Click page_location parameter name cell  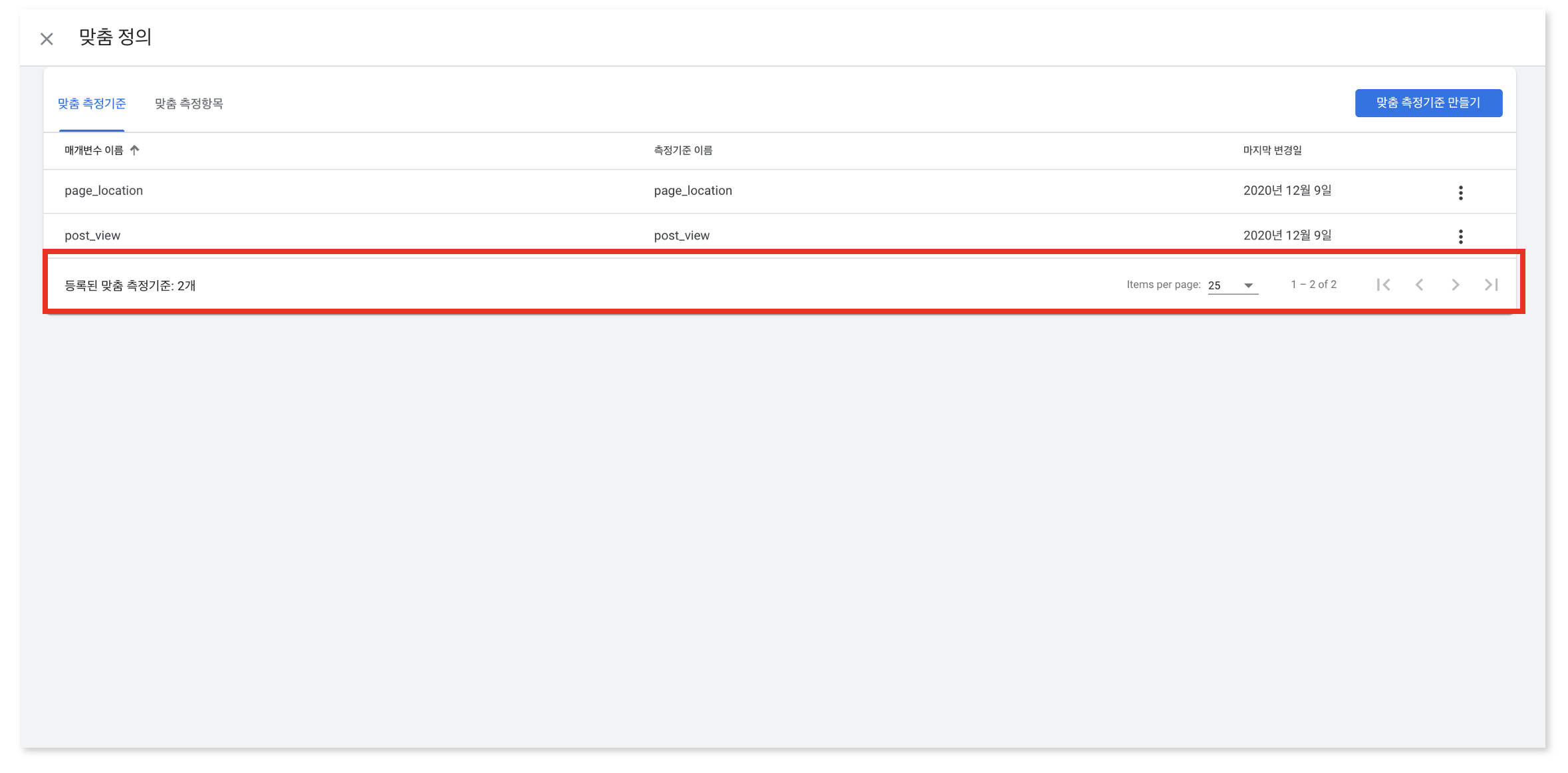(104, 191)
